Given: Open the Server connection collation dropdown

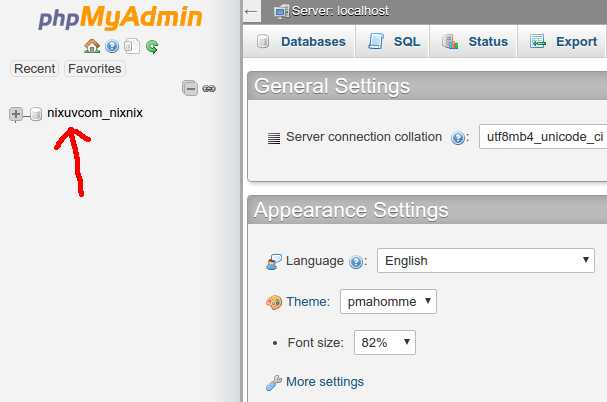Looking at the screenshot, I should (x=543, y=136).
